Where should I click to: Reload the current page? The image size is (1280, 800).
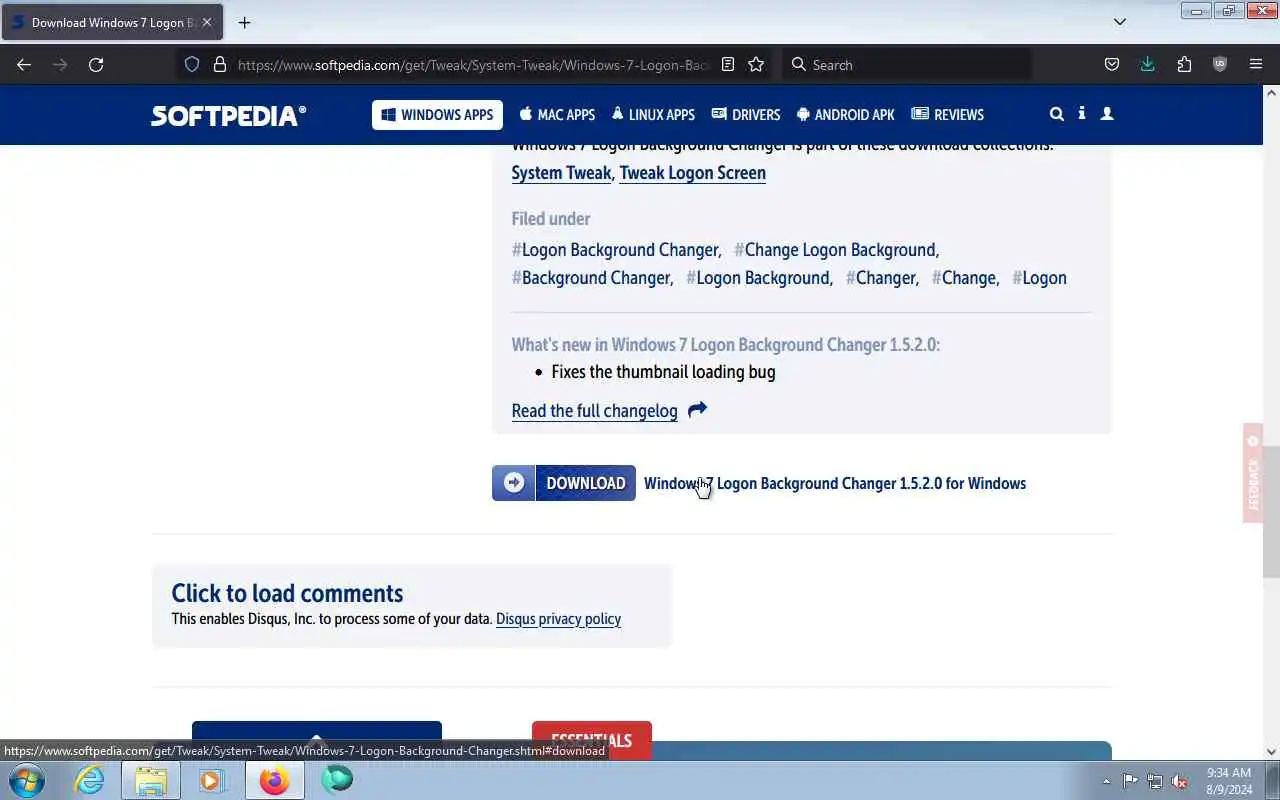(96, 64)
